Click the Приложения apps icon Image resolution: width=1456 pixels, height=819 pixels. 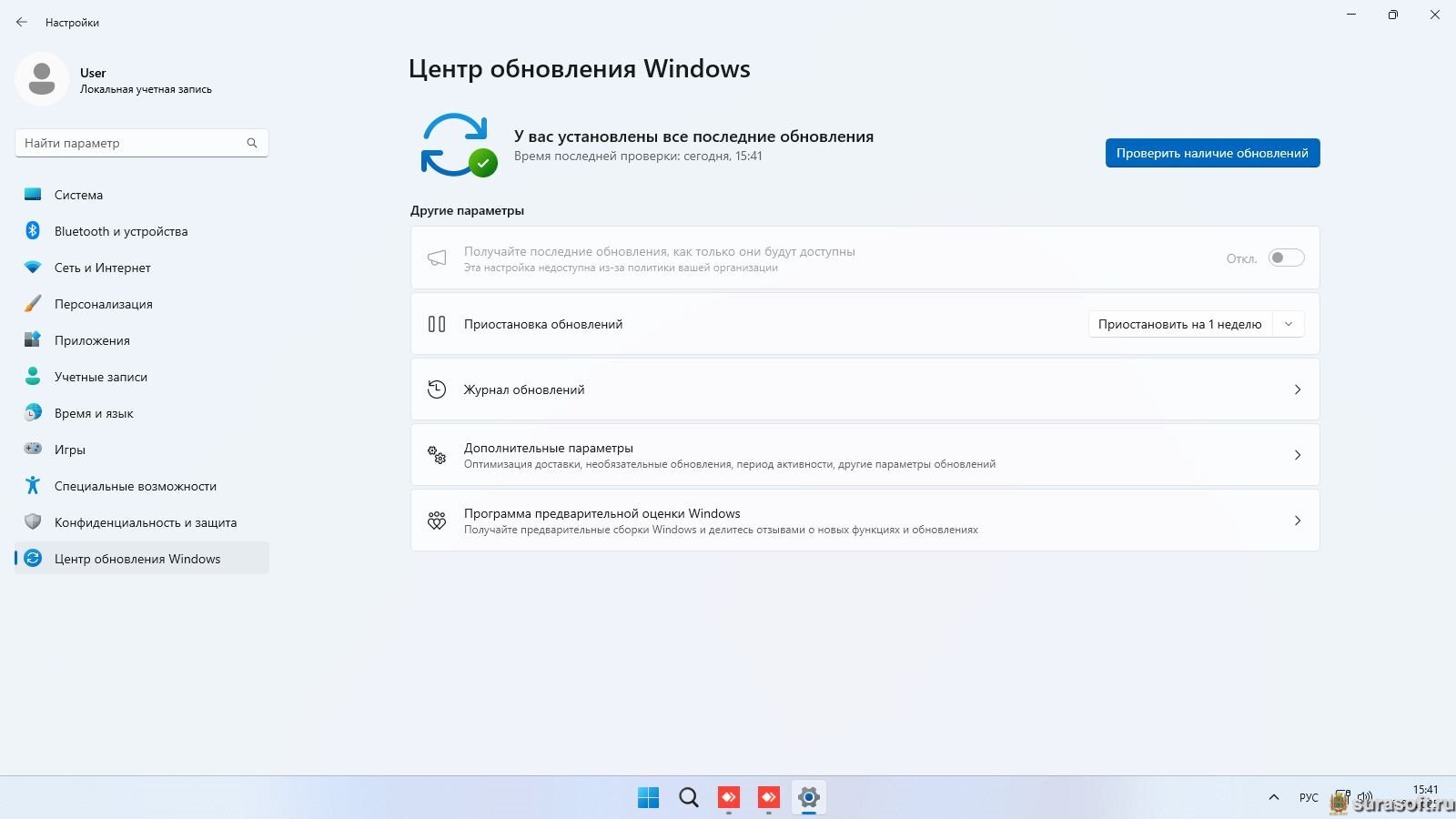click(x=33, y=339)
